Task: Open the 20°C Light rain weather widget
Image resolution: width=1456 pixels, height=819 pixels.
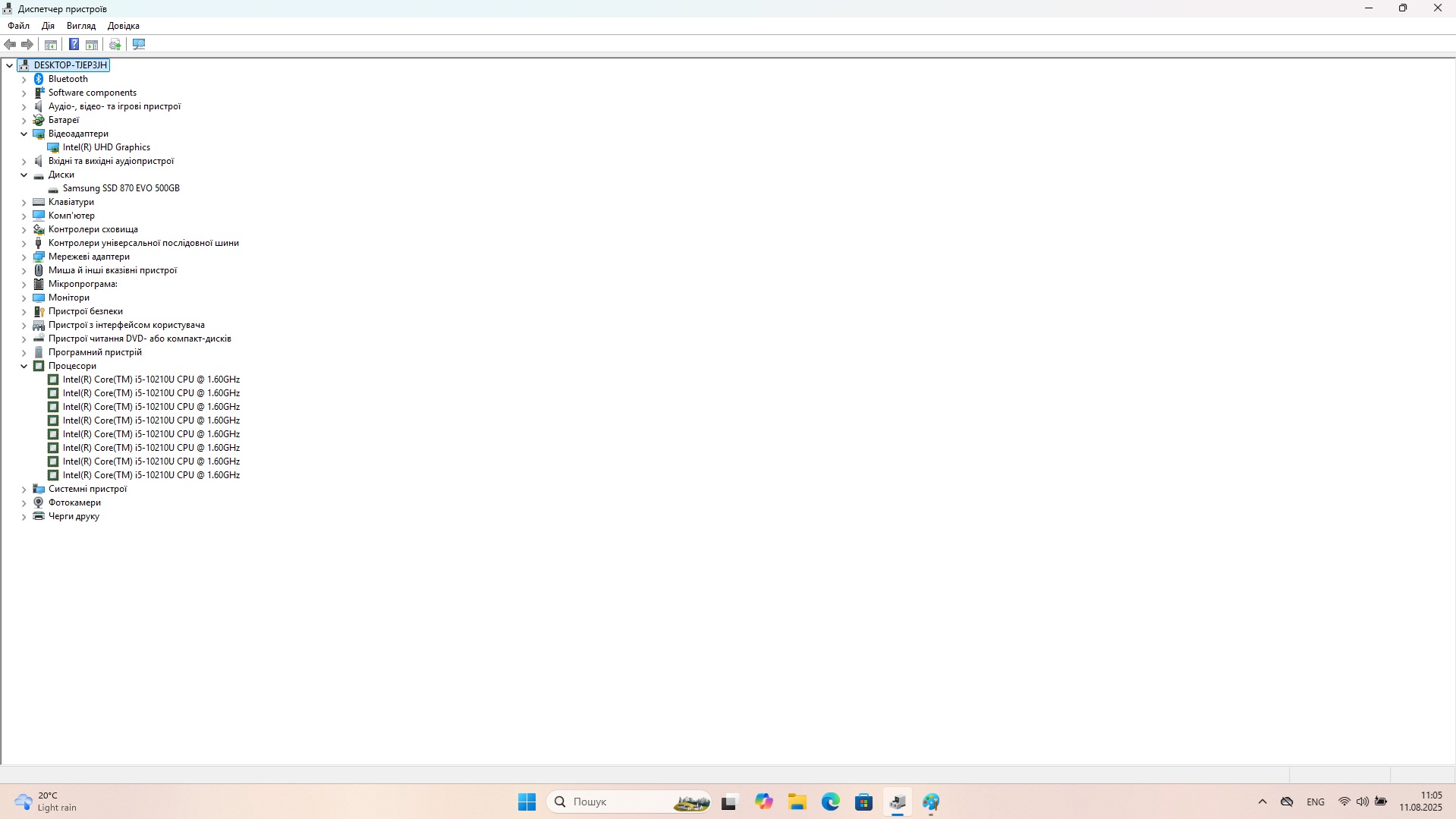Action: coord(47,802)
